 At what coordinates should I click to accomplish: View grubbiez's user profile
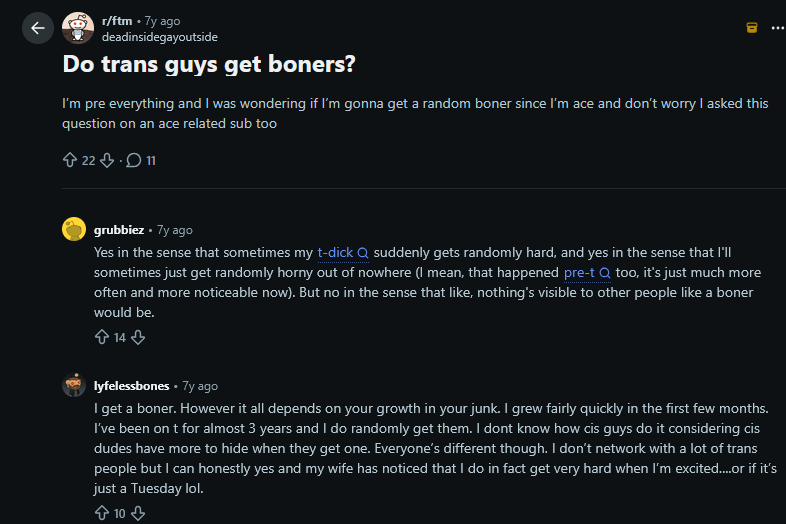(x=119, y=230)
